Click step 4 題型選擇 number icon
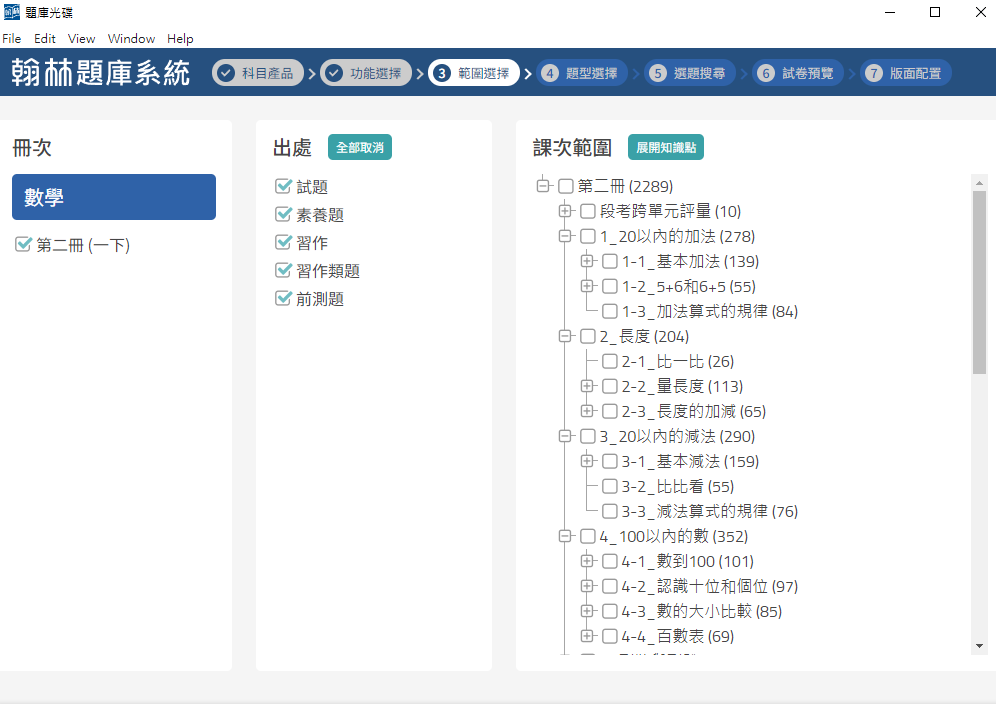Viewport: 996px width, 706px height. 549,73
